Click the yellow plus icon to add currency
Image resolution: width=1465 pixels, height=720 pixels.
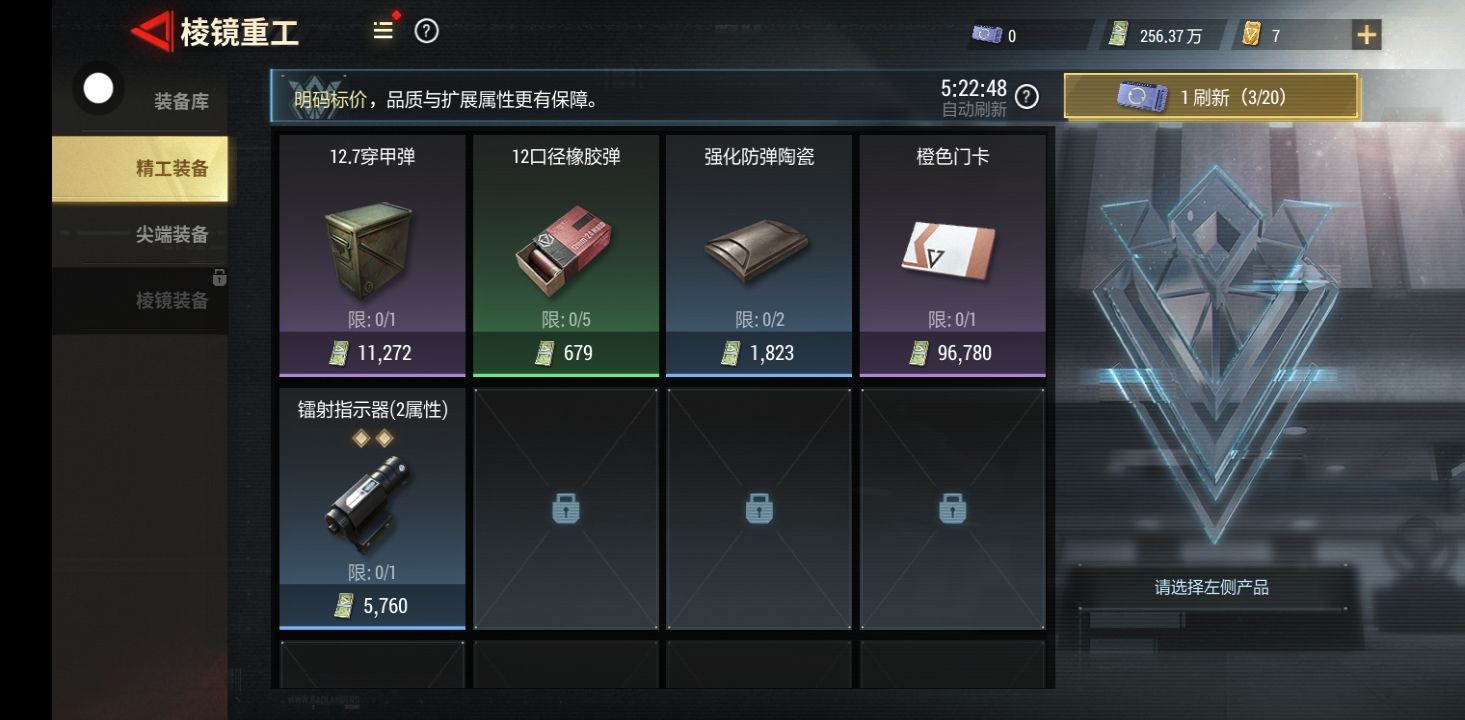1366,36
